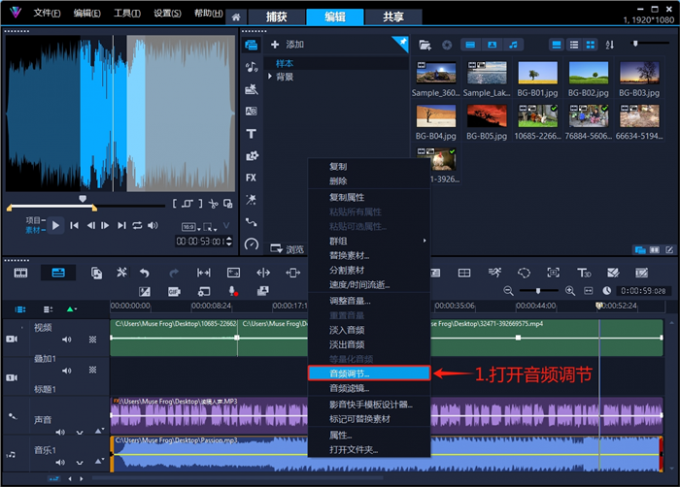Open the 3D title editor icon
Screen dimensions: 680x487
(584, 273)
